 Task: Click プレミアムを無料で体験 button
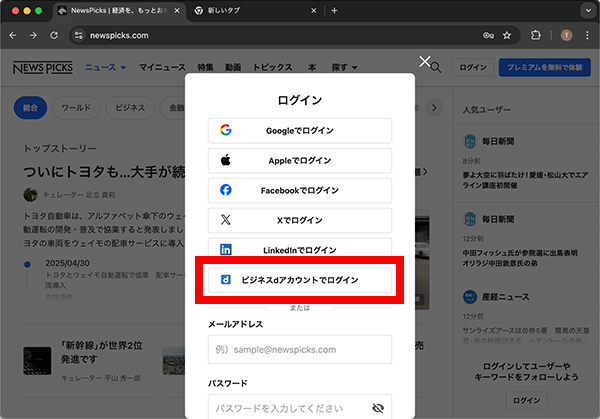(545, 67)
